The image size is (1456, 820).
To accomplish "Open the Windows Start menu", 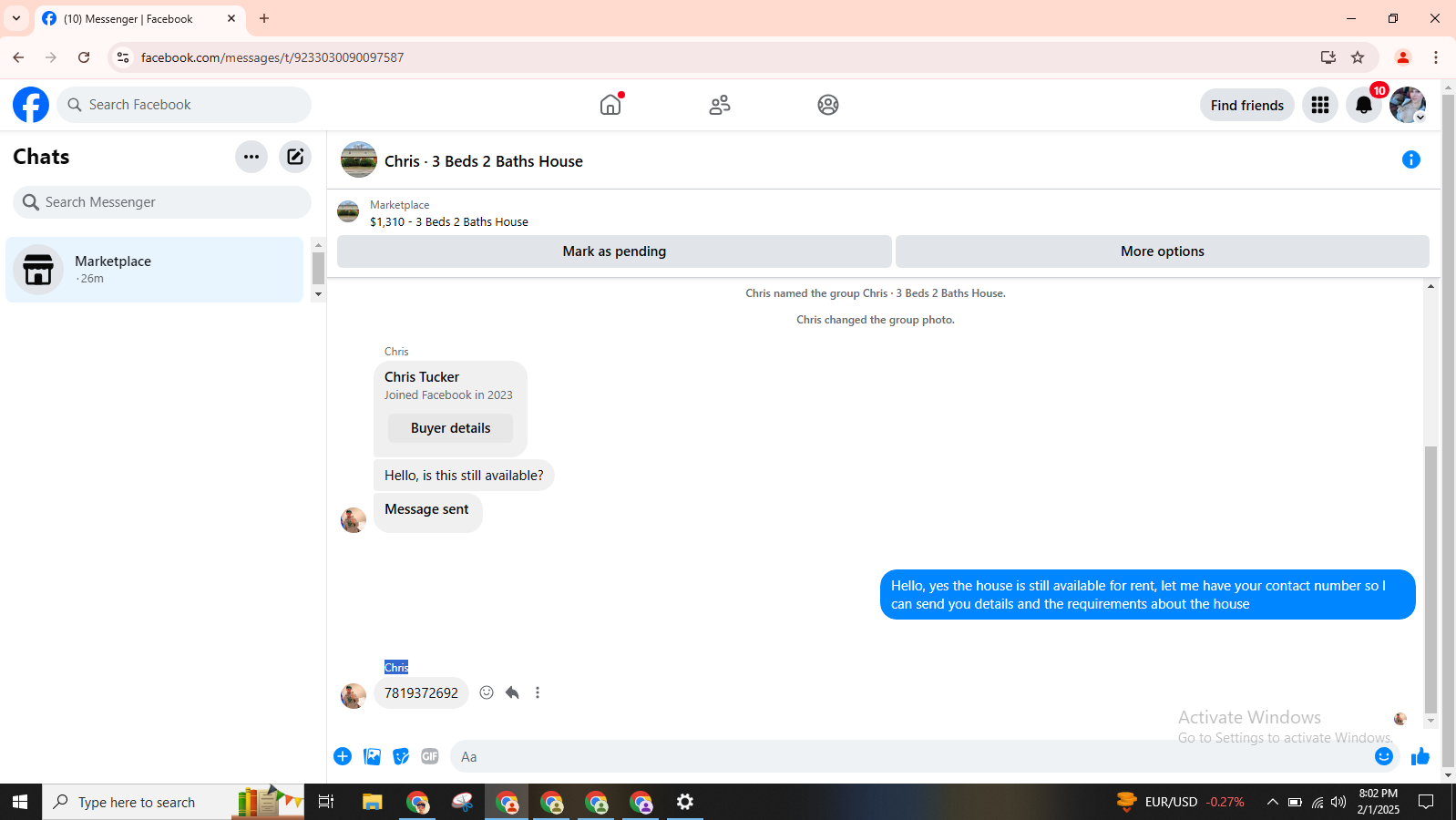I will point(20,802).
